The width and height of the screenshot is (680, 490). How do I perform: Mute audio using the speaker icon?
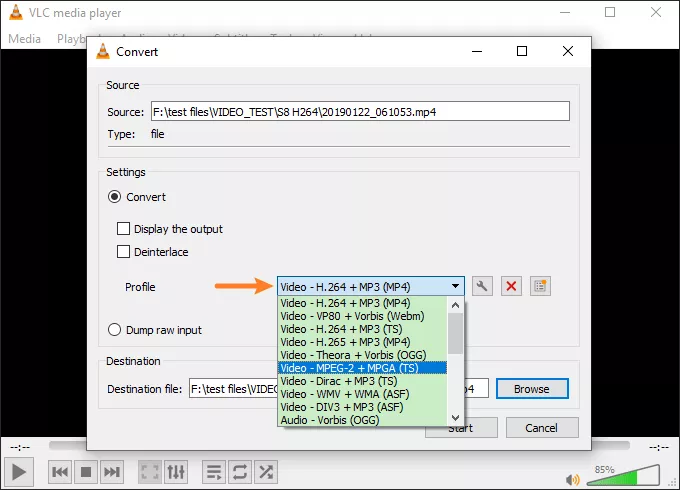[572, 479]
